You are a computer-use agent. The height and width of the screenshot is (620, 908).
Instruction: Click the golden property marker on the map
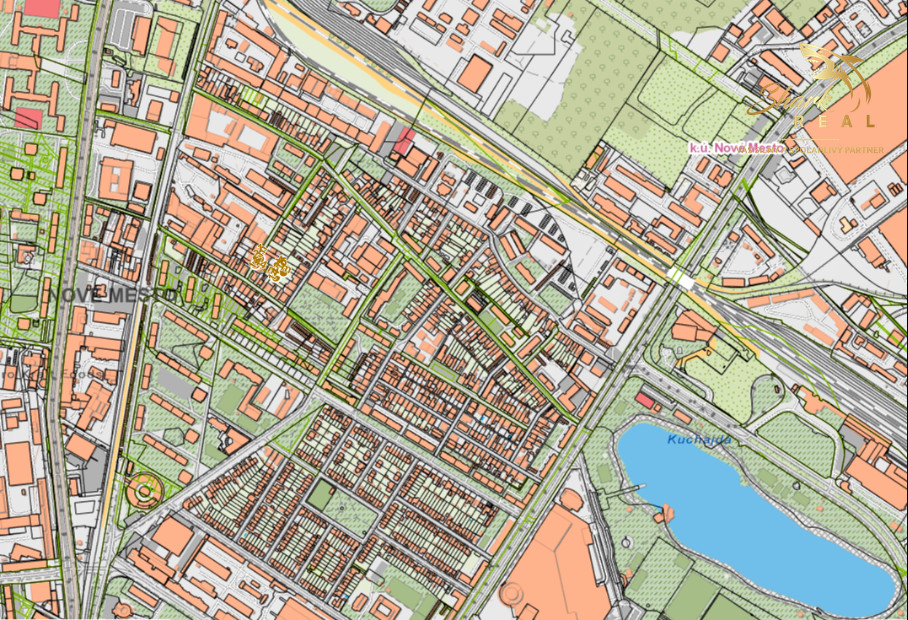pos(269,265)
